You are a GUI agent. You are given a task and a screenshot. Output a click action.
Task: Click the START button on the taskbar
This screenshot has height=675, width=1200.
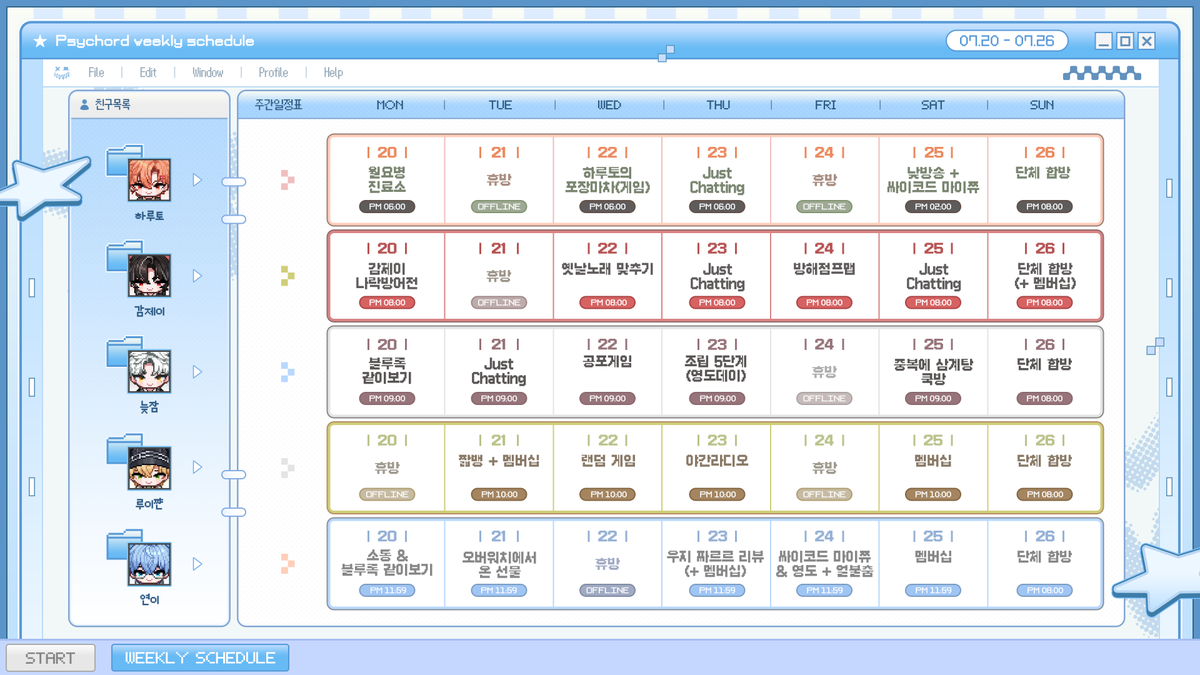click(x=50, y=658)
